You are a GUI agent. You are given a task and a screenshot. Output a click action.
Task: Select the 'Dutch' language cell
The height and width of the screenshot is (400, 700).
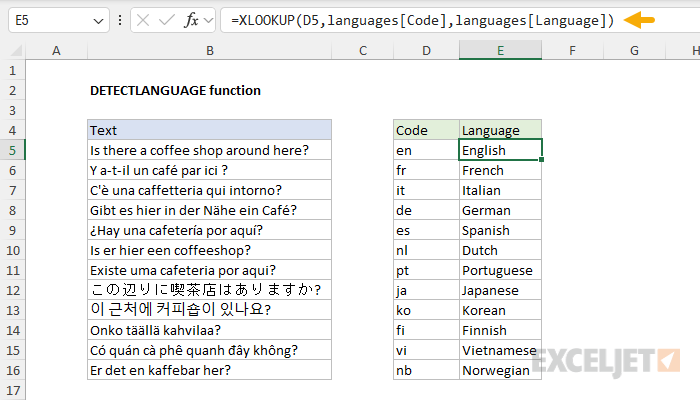[x=500, y=250]
